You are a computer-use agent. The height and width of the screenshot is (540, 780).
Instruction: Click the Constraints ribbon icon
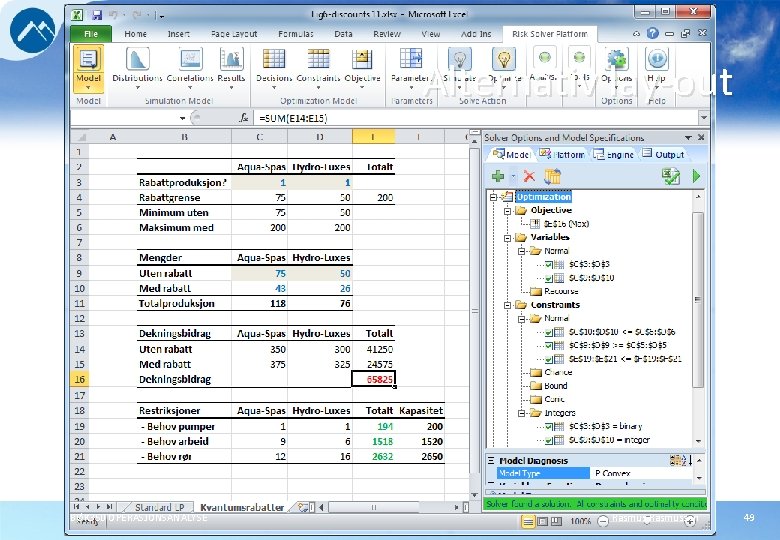point(318,59)
